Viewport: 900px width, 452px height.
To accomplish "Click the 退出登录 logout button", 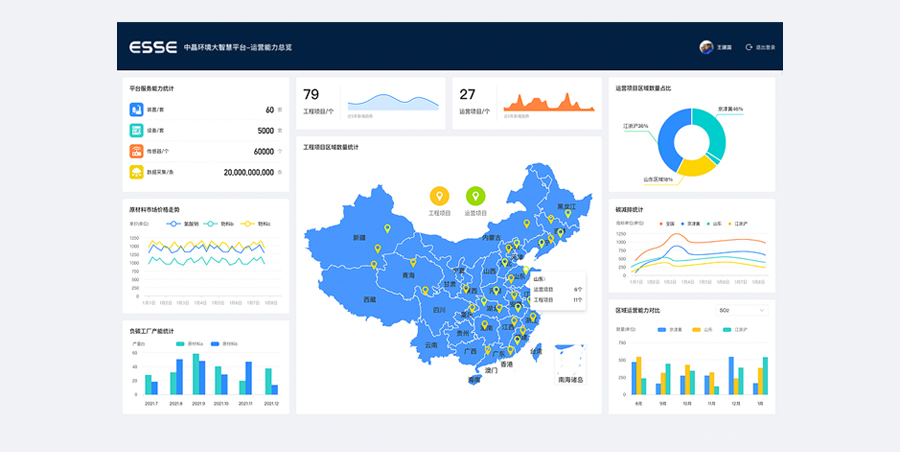I will [x=760, y=47].
